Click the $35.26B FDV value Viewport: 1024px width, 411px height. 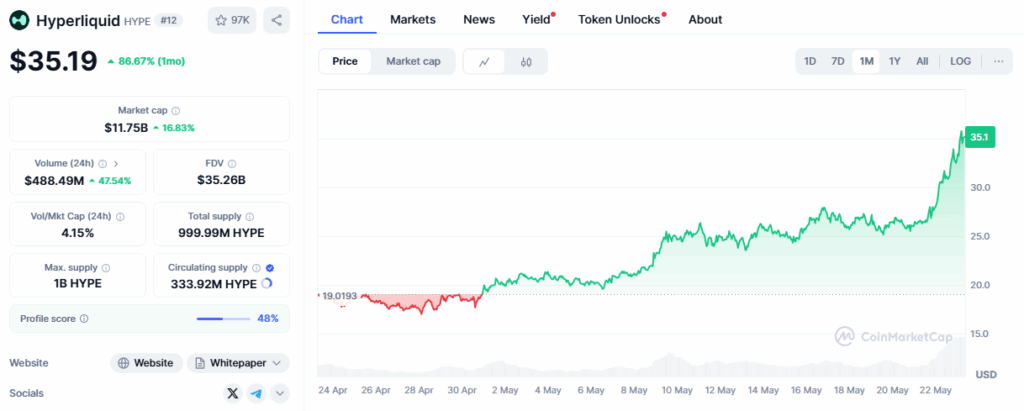(x=221, y=180)
